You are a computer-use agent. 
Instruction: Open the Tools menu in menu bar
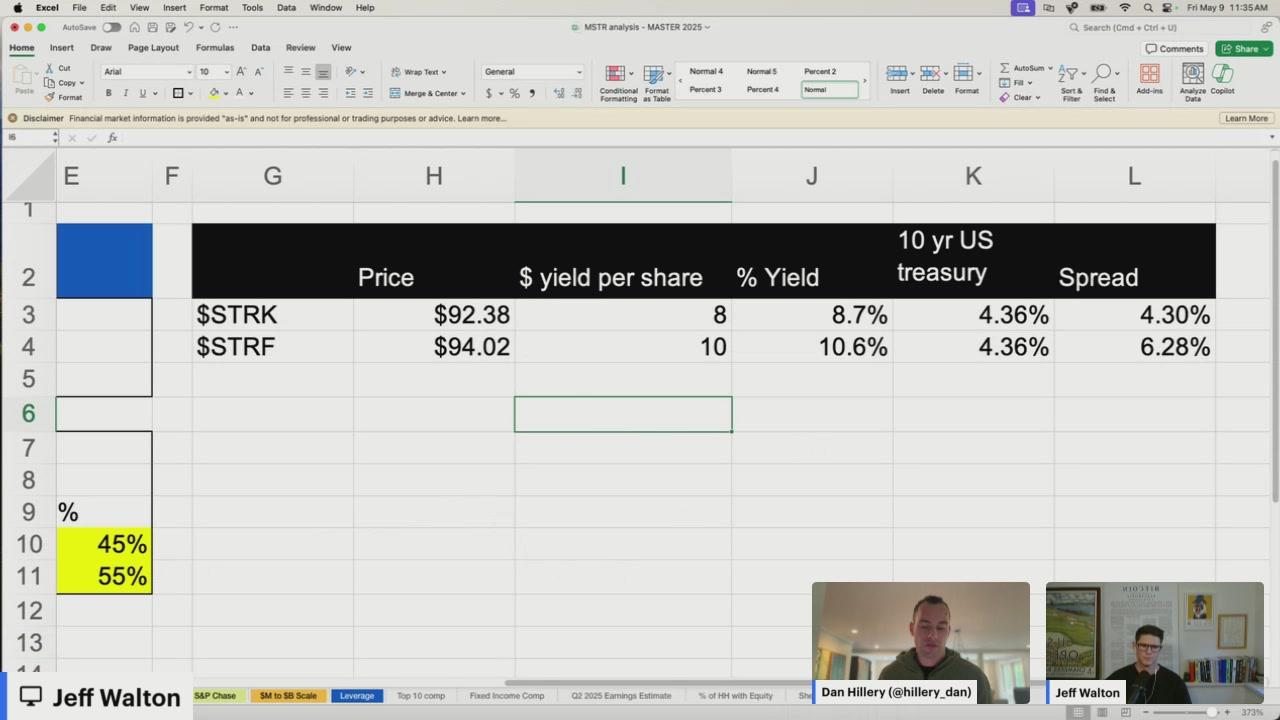pos(252,7)
